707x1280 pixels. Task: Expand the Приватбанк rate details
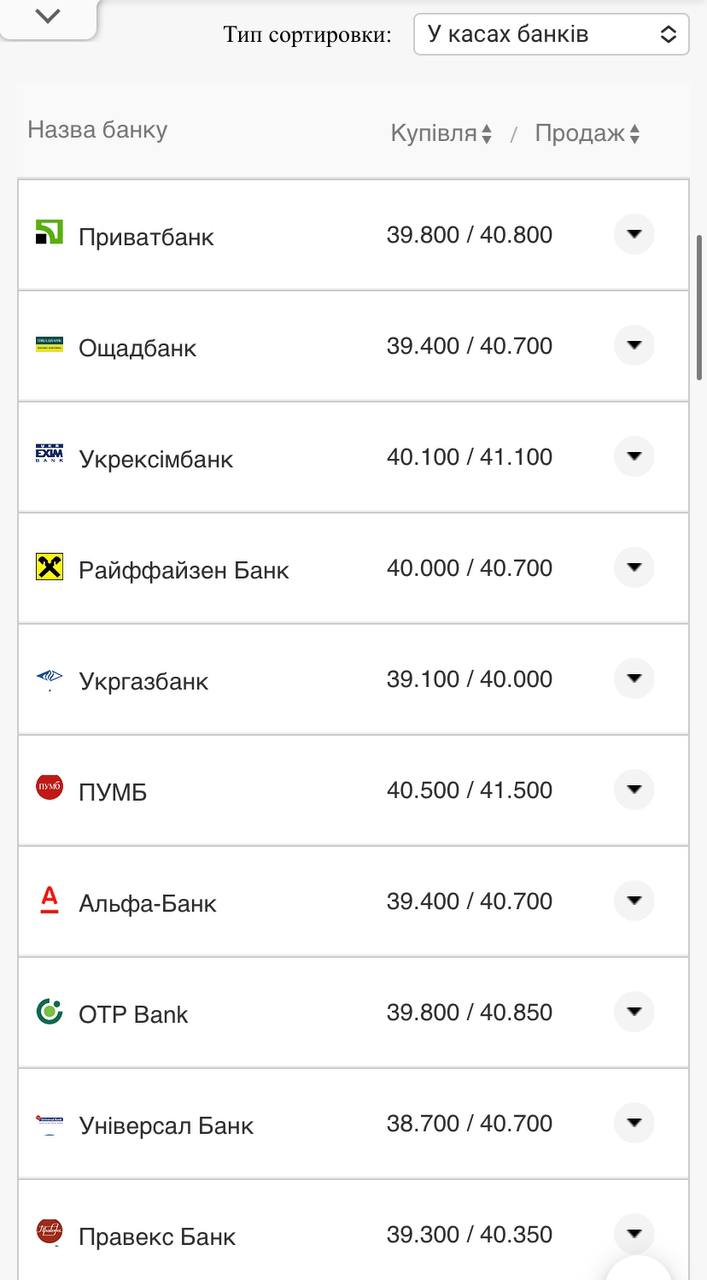pyautogui.click(x=633, y=234)
